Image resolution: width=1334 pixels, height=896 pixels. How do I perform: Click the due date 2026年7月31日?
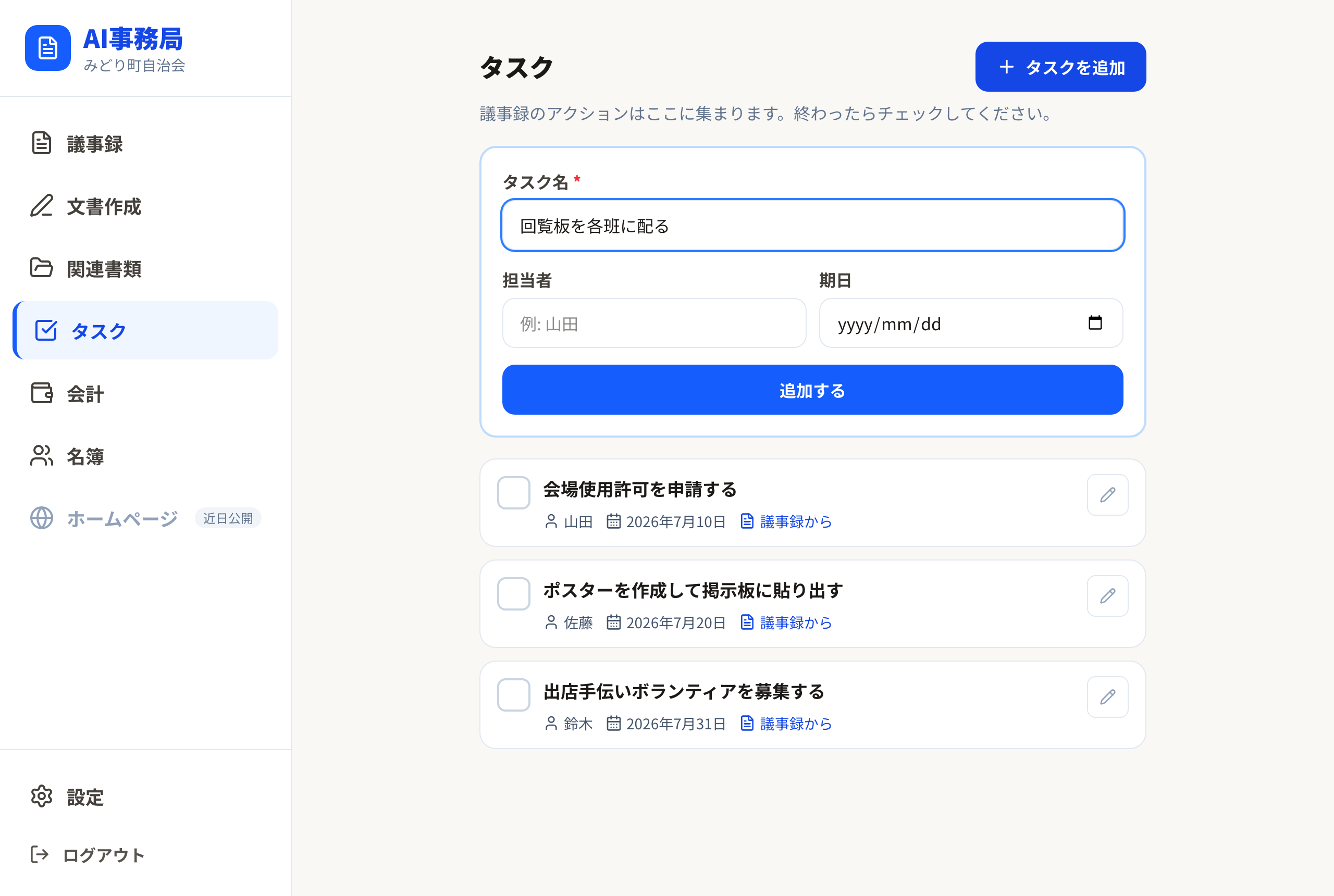[676, 724]
